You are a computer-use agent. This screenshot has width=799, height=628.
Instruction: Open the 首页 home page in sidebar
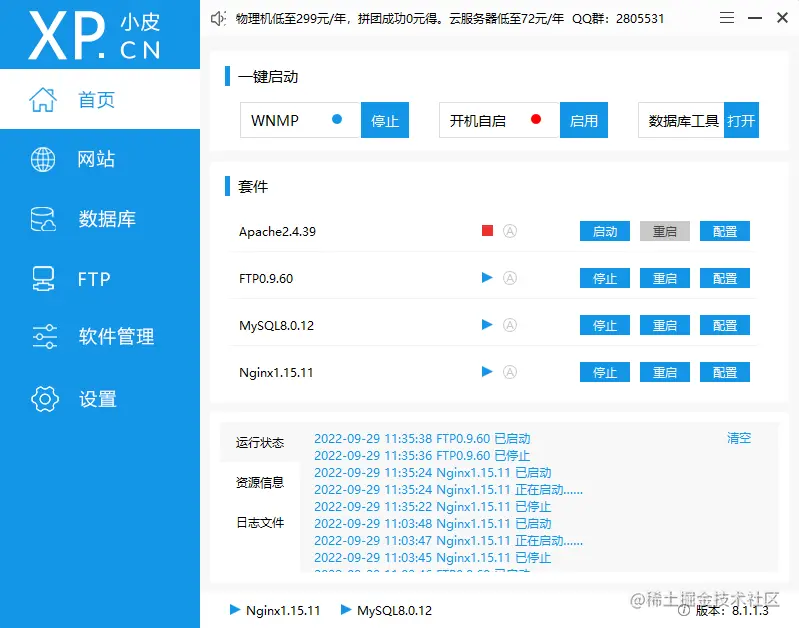point(100,99)
